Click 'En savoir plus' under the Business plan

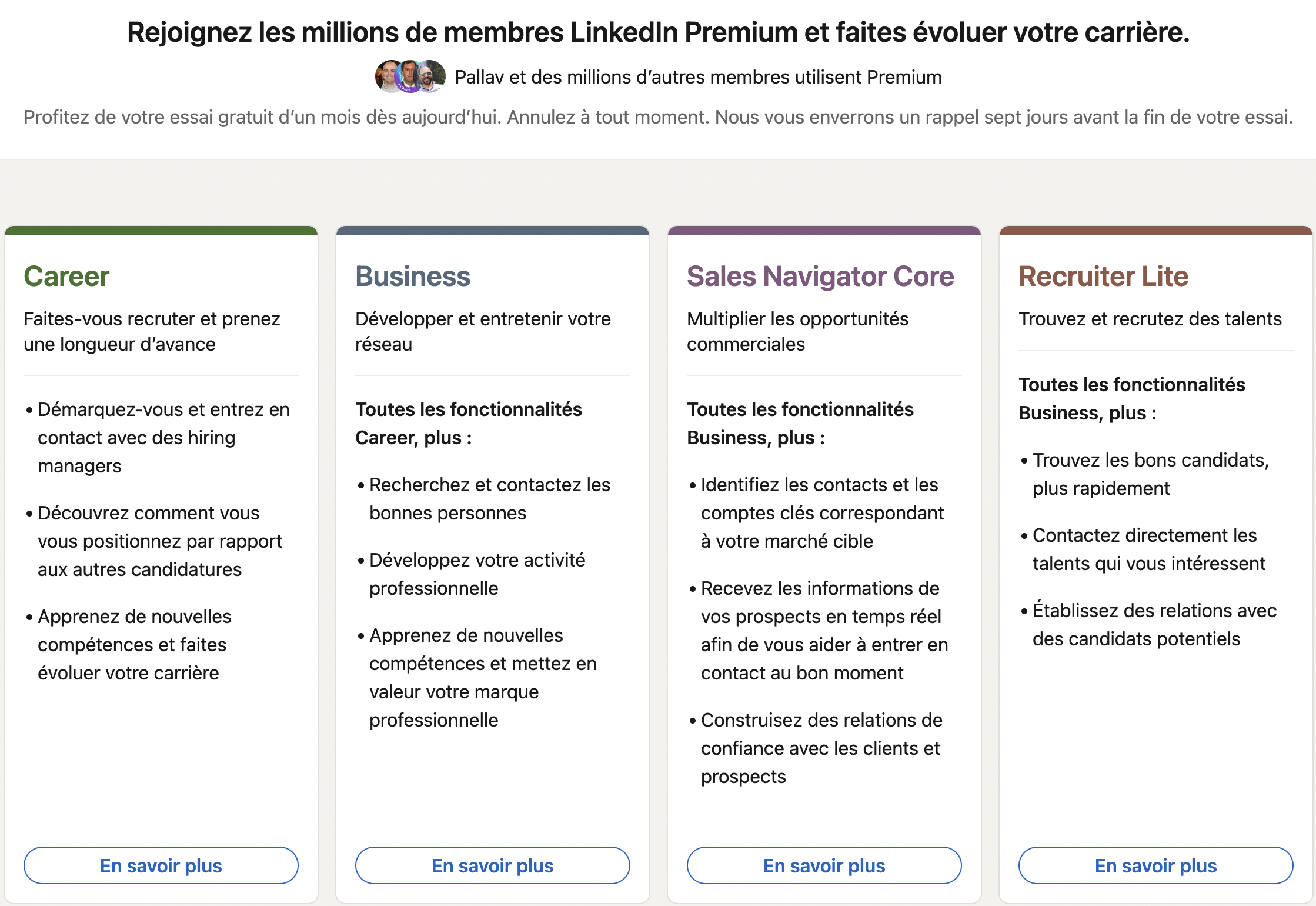tap(492, 865)
